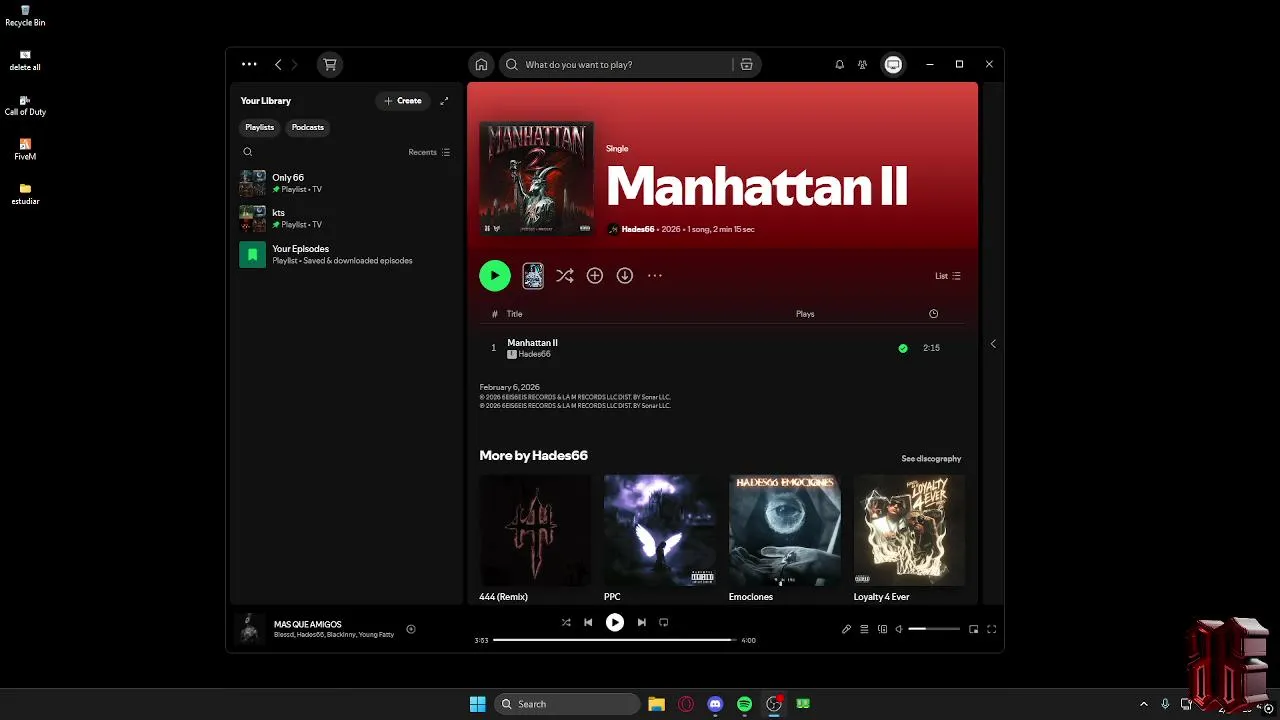Go back with the left arrow
1280x720 pixels.
(278, 64)
